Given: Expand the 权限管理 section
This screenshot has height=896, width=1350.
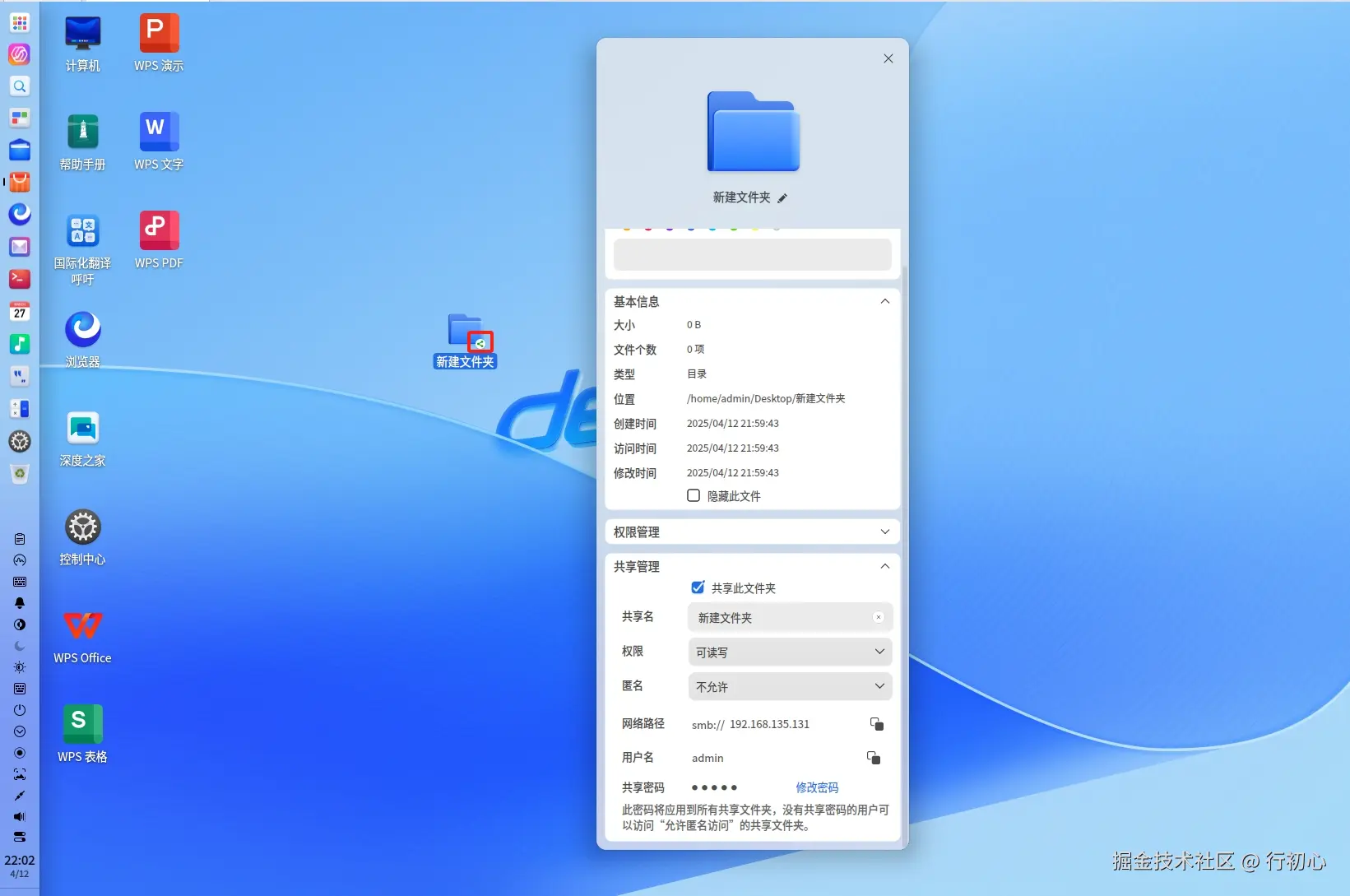Looking at the screenshot, I should [x=885, y=532].
